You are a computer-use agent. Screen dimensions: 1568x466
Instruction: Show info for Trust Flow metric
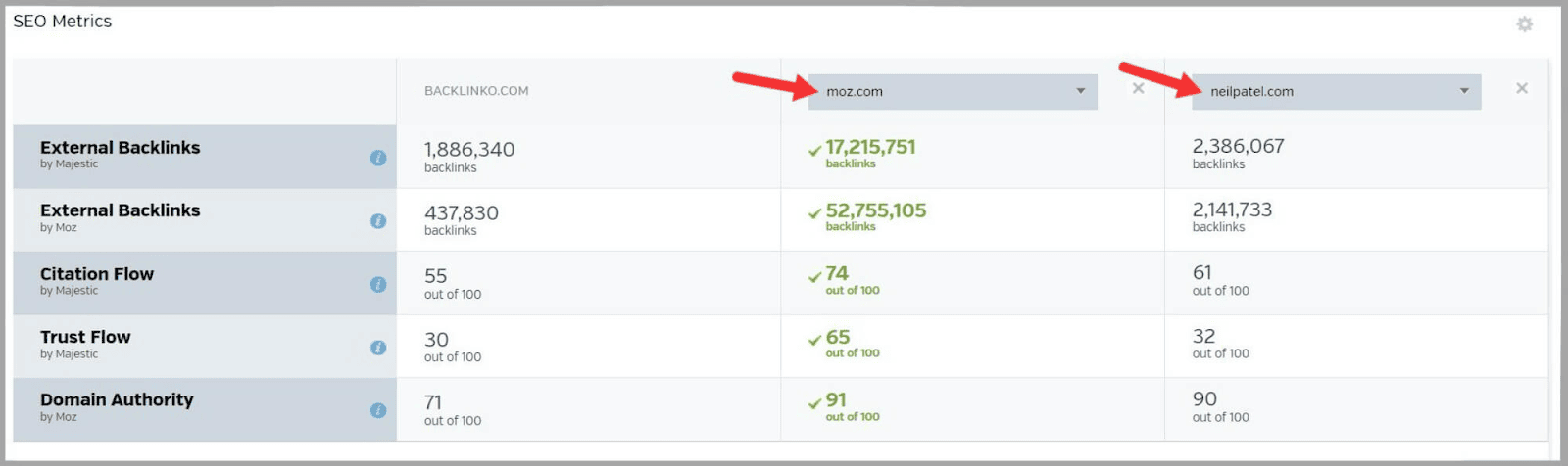pos(378,348)
